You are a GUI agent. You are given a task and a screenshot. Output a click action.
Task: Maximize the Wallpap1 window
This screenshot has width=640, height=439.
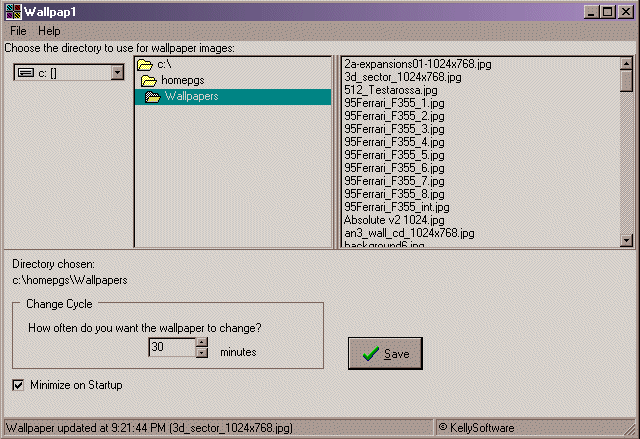click(x=607, y=12)
